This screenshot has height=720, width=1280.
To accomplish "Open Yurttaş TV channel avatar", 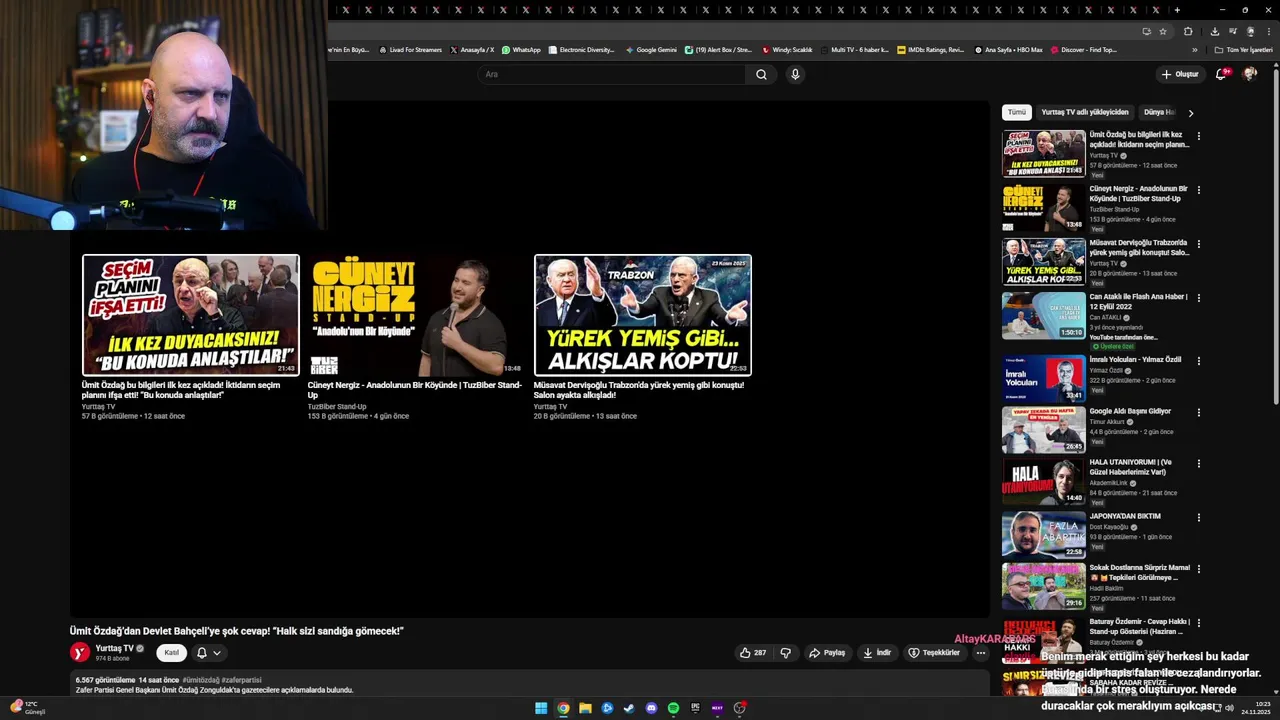I will click(x=80, y=652).
